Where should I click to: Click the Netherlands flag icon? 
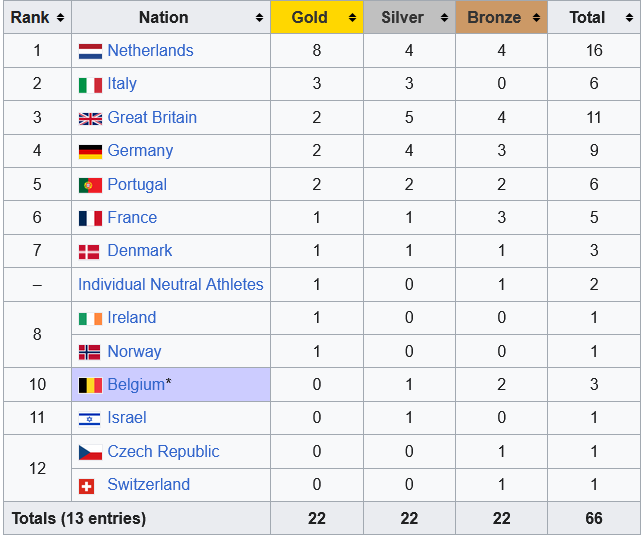pos(90,51)
